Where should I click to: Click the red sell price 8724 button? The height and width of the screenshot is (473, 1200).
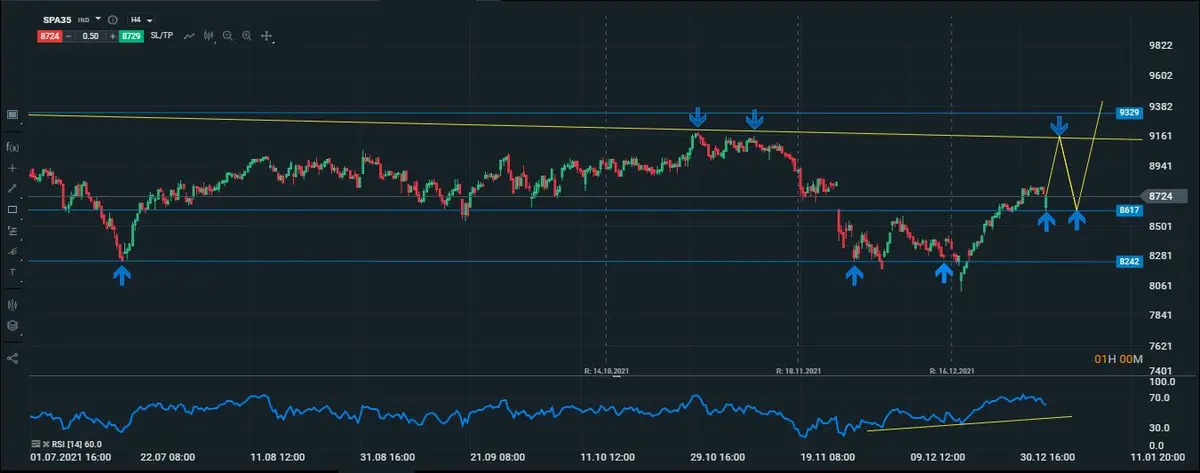click(50, 36)
